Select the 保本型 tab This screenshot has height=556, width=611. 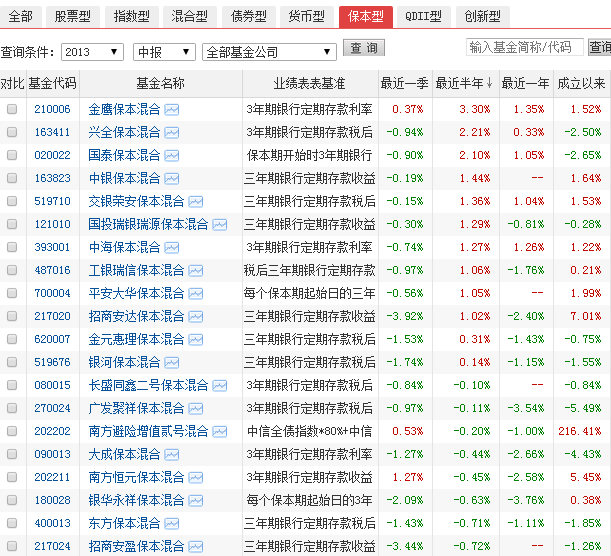(x=366, y=17)
